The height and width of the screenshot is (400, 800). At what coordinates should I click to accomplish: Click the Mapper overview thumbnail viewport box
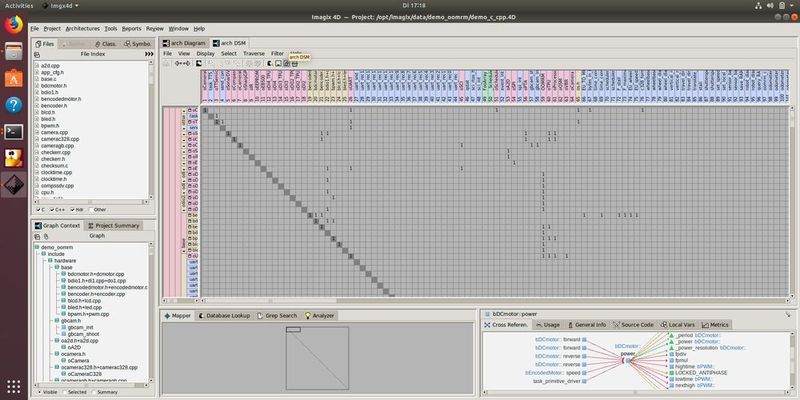click(293, 330)
